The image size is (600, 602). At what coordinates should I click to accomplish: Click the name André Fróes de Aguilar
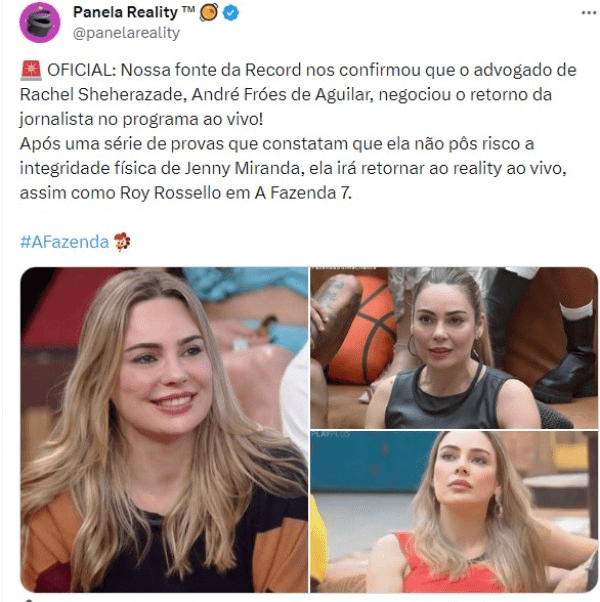point(281,95)
